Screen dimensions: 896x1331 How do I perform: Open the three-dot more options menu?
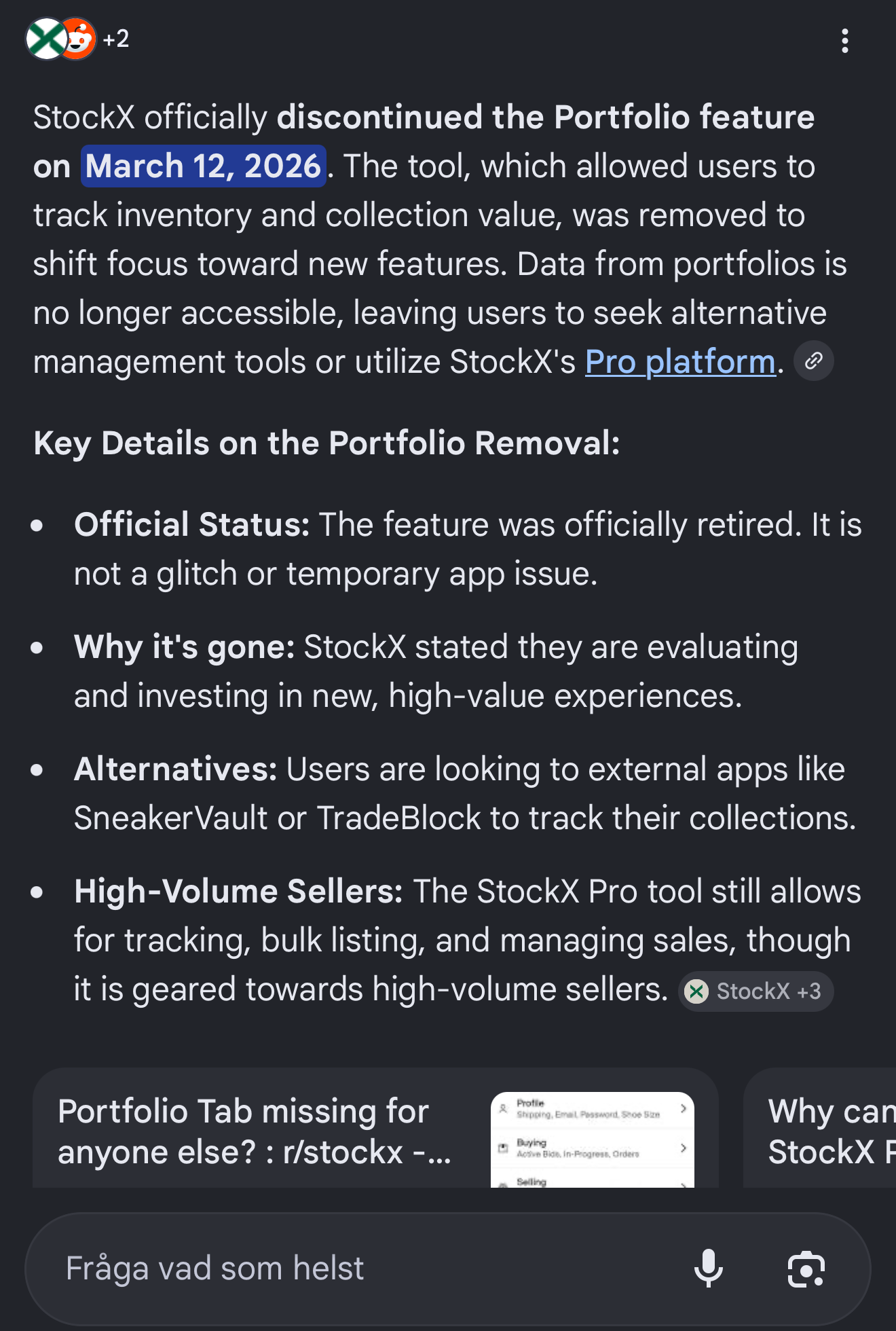pos(844,41)
